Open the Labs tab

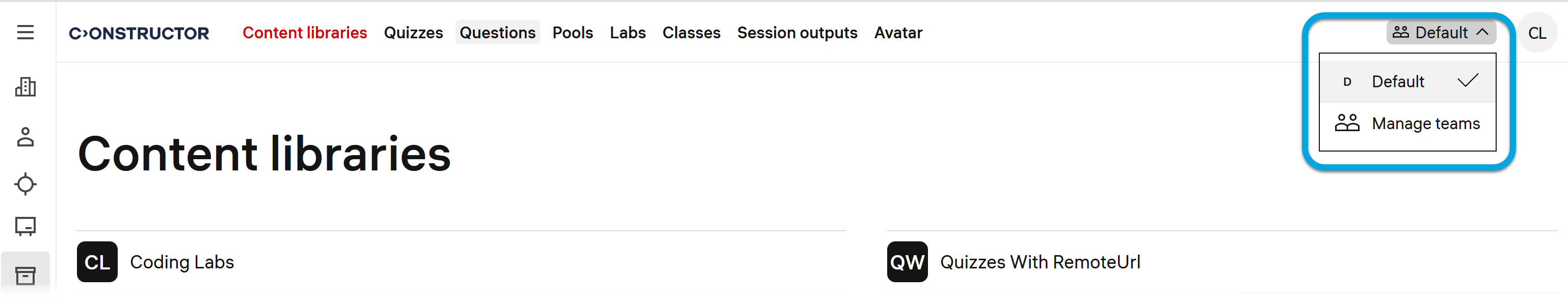click(627, 33)
